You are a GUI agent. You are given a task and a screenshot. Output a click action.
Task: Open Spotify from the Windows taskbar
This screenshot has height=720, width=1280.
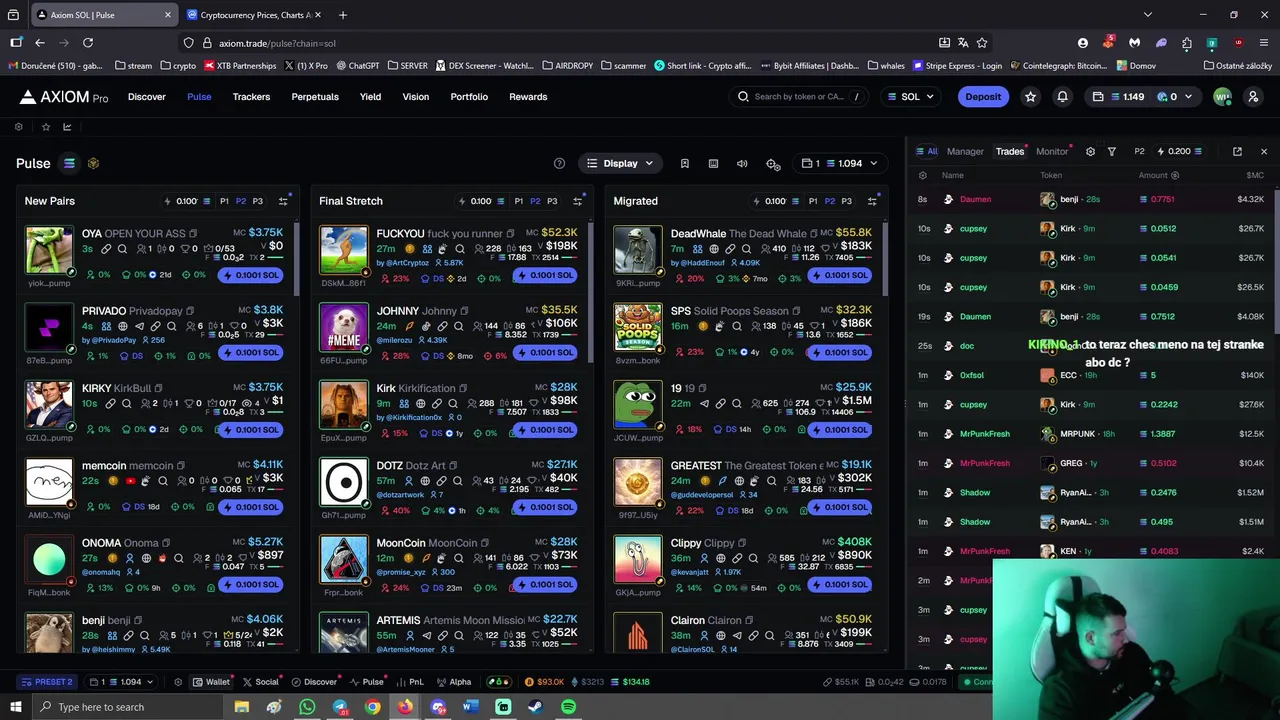[568, 707]
